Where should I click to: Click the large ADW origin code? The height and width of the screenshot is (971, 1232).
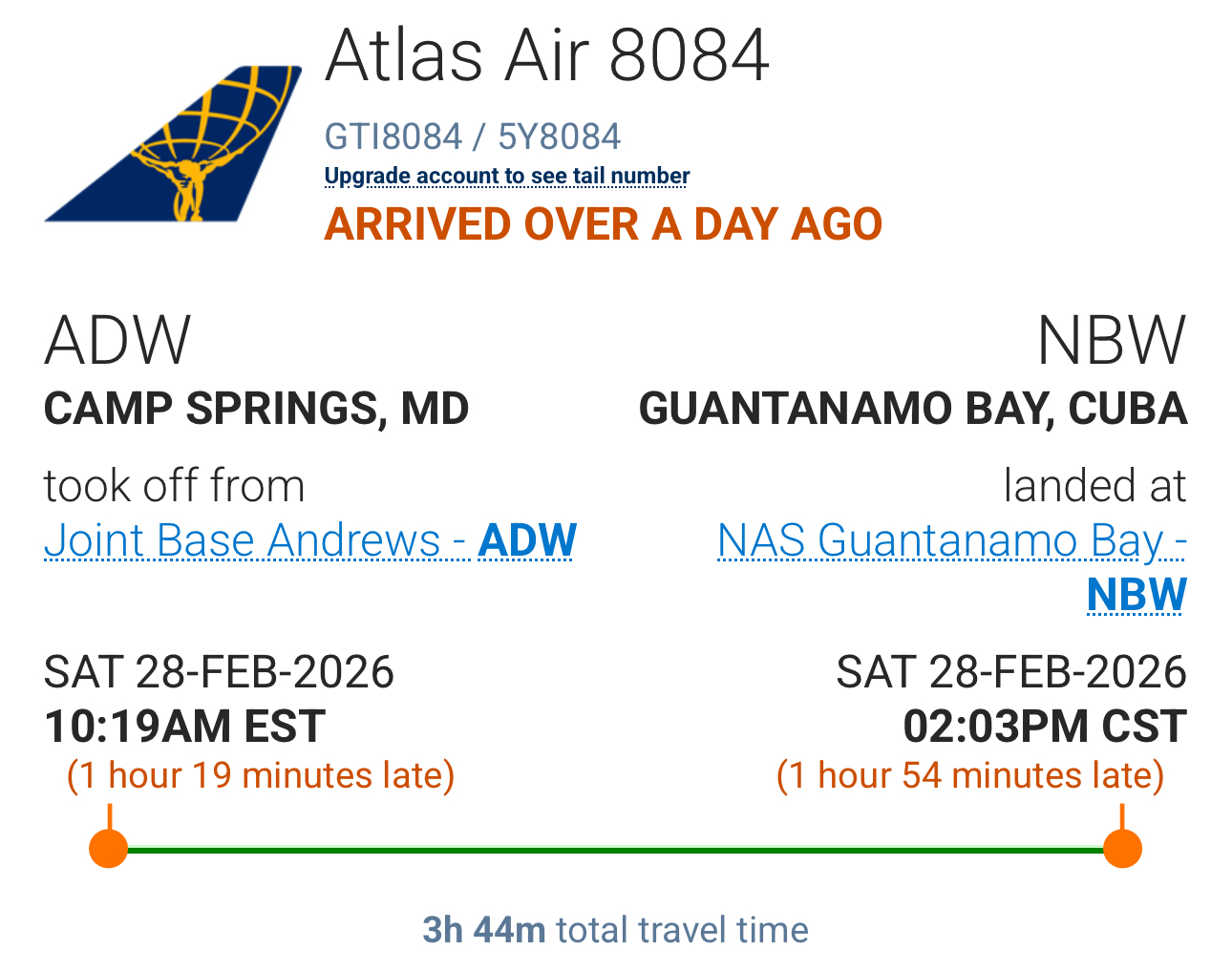tap(117, 341)
